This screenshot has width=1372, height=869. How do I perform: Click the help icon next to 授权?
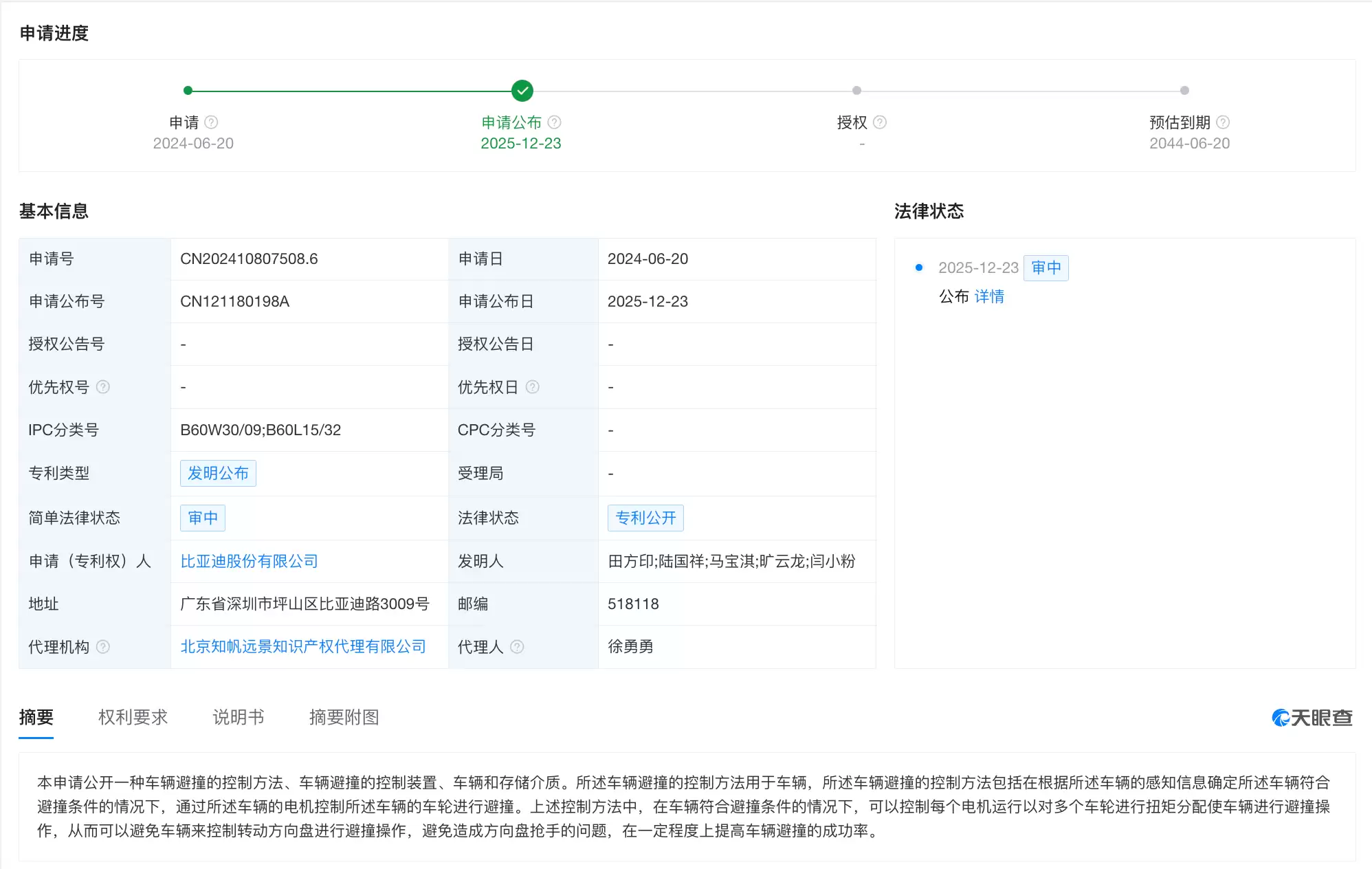click(880, 122)
